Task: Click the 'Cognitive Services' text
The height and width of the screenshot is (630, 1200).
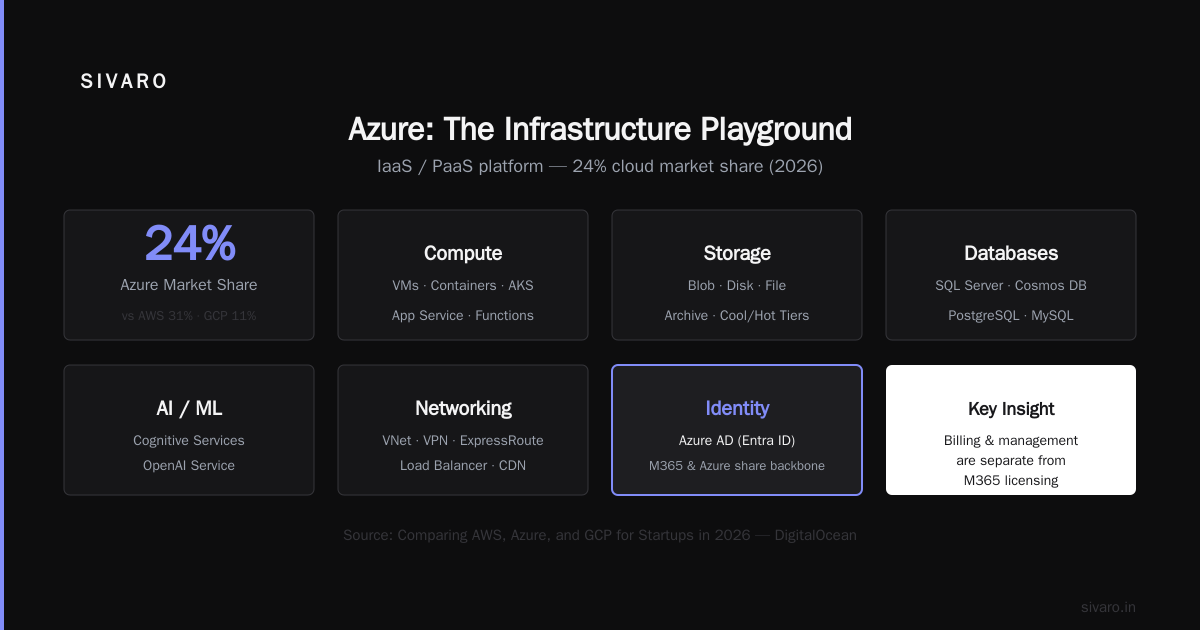Action: [x=189, y=440]
